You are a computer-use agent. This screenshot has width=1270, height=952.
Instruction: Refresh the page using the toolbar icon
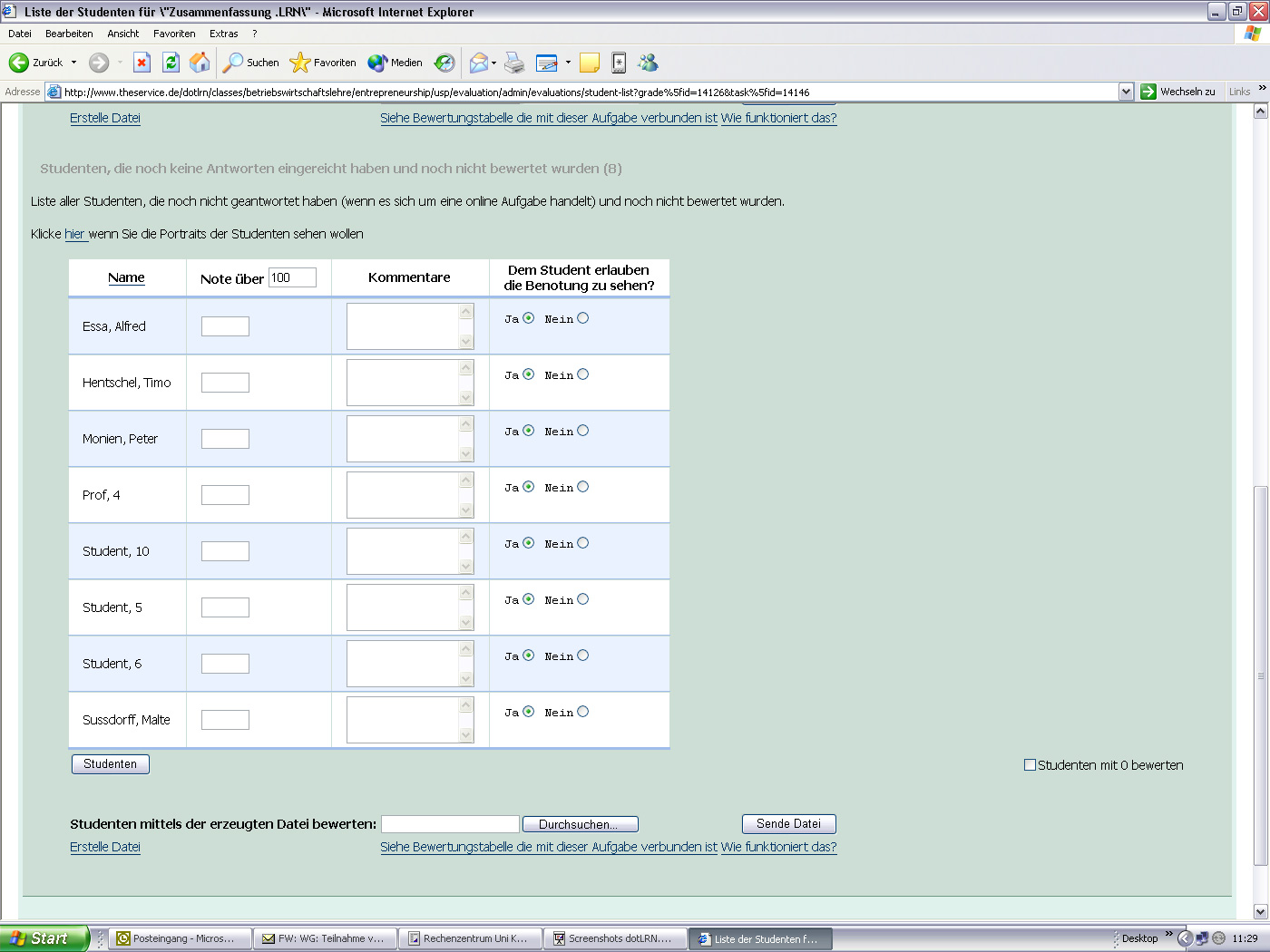point(169,63)
